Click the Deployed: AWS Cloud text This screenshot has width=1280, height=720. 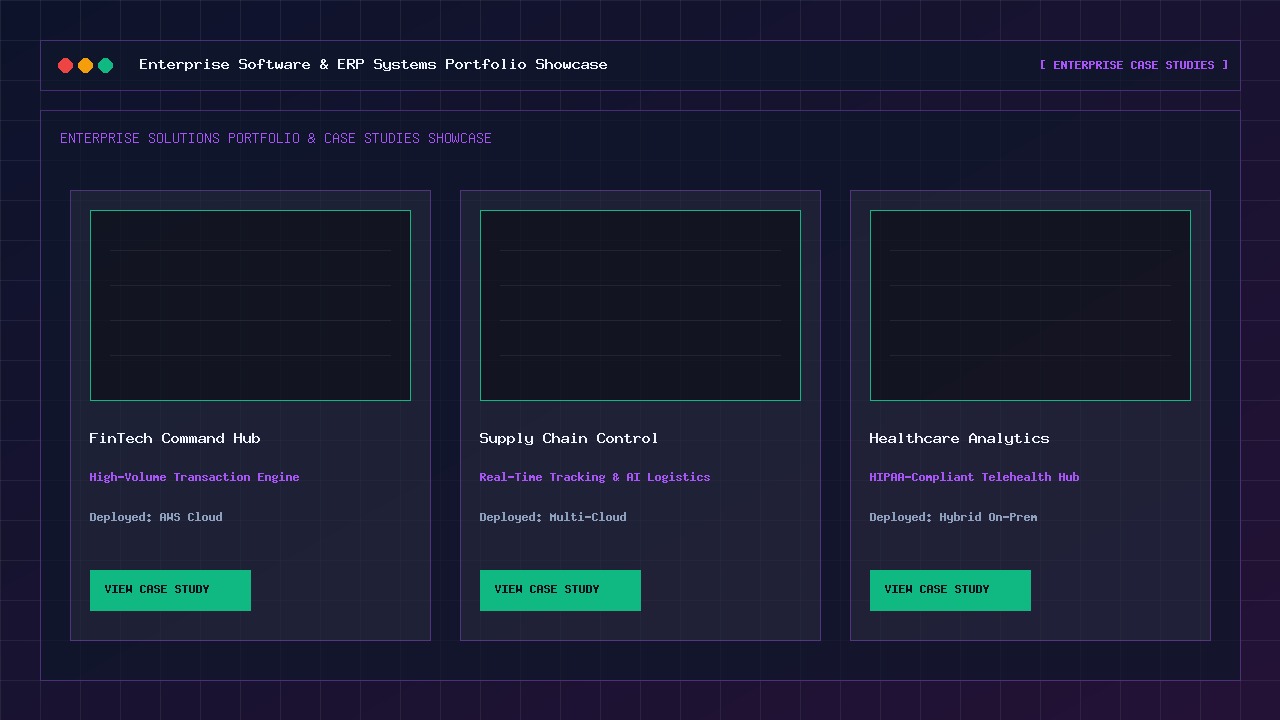point(156,517)
